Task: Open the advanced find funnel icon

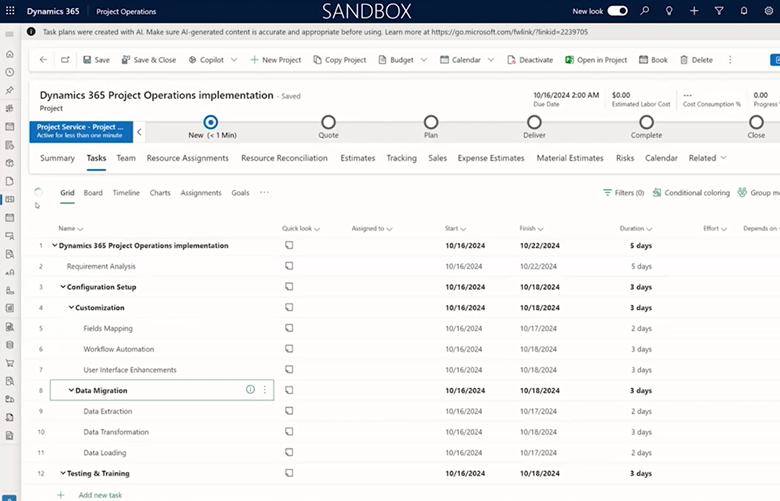Action: (719, 11)
